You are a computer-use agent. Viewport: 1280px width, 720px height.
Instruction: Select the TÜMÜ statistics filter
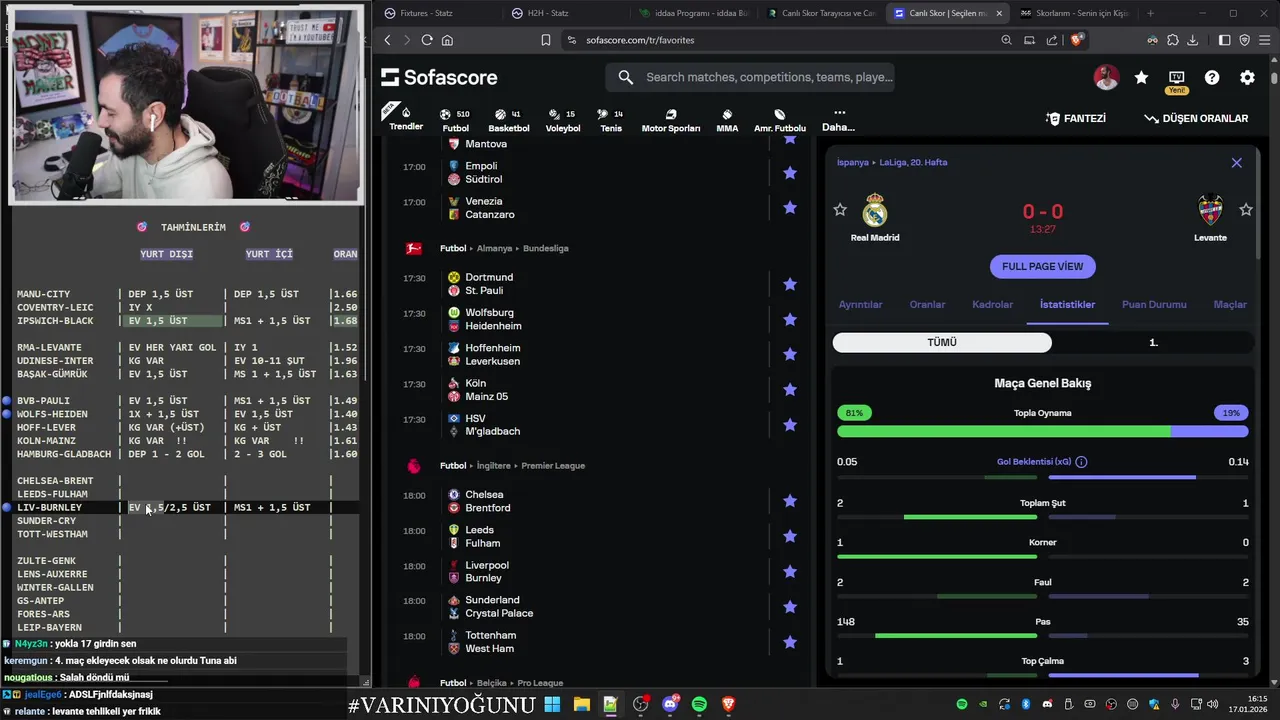pyautogui.click(x=942, y=342)
